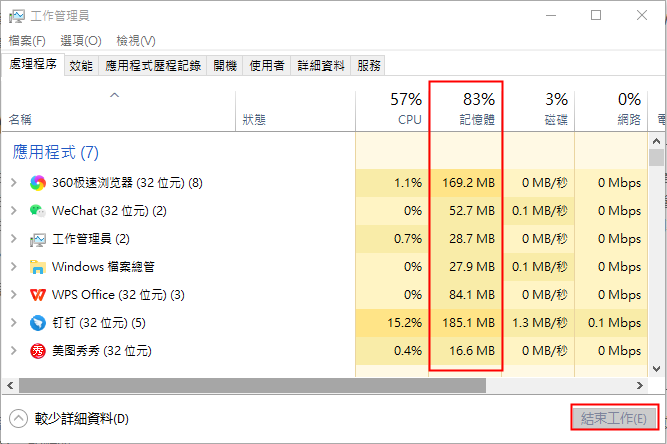667x444 pixels.
Task: Select the 處理程序 tab
Action: click(33, 64)
